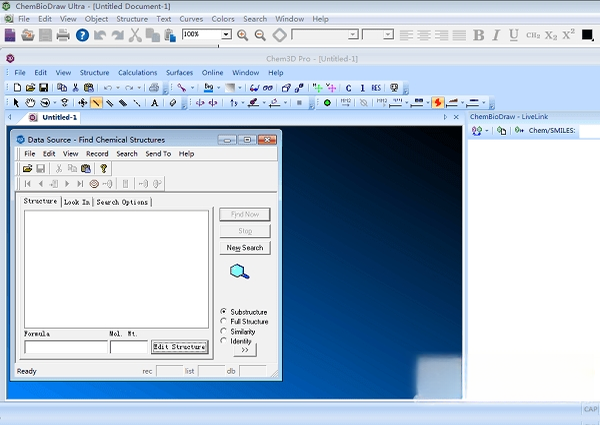Open the ChemBioDraw font name dropdown

tap(352, 34)
